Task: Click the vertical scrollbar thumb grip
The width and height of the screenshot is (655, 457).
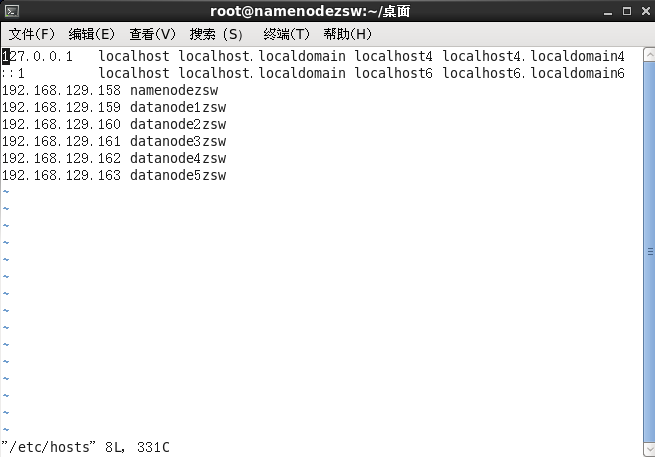Action: pos(650,251)
